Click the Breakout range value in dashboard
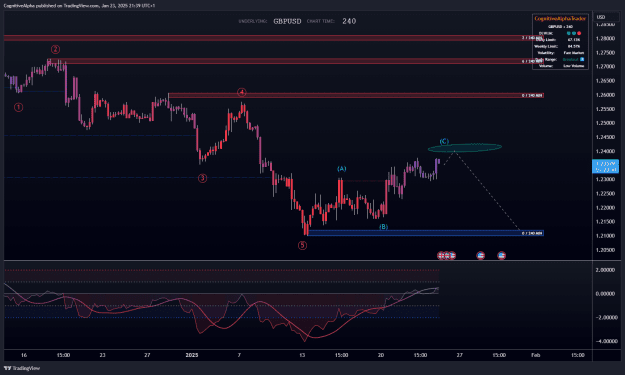The image size is (625, 375). tap(570, 59)
